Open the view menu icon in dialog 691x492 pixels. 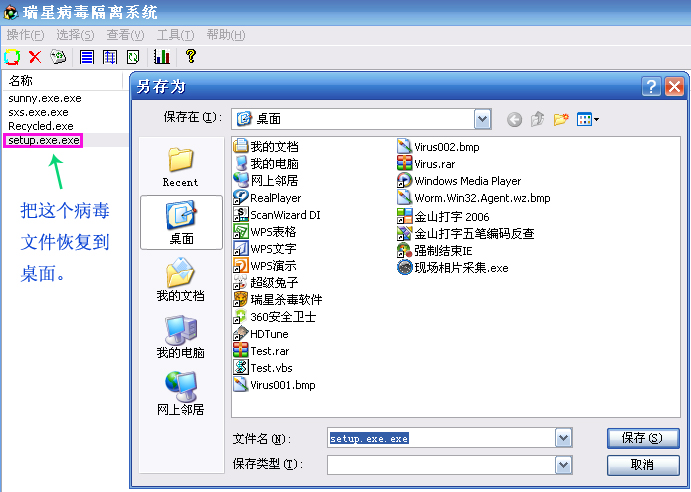588,119
